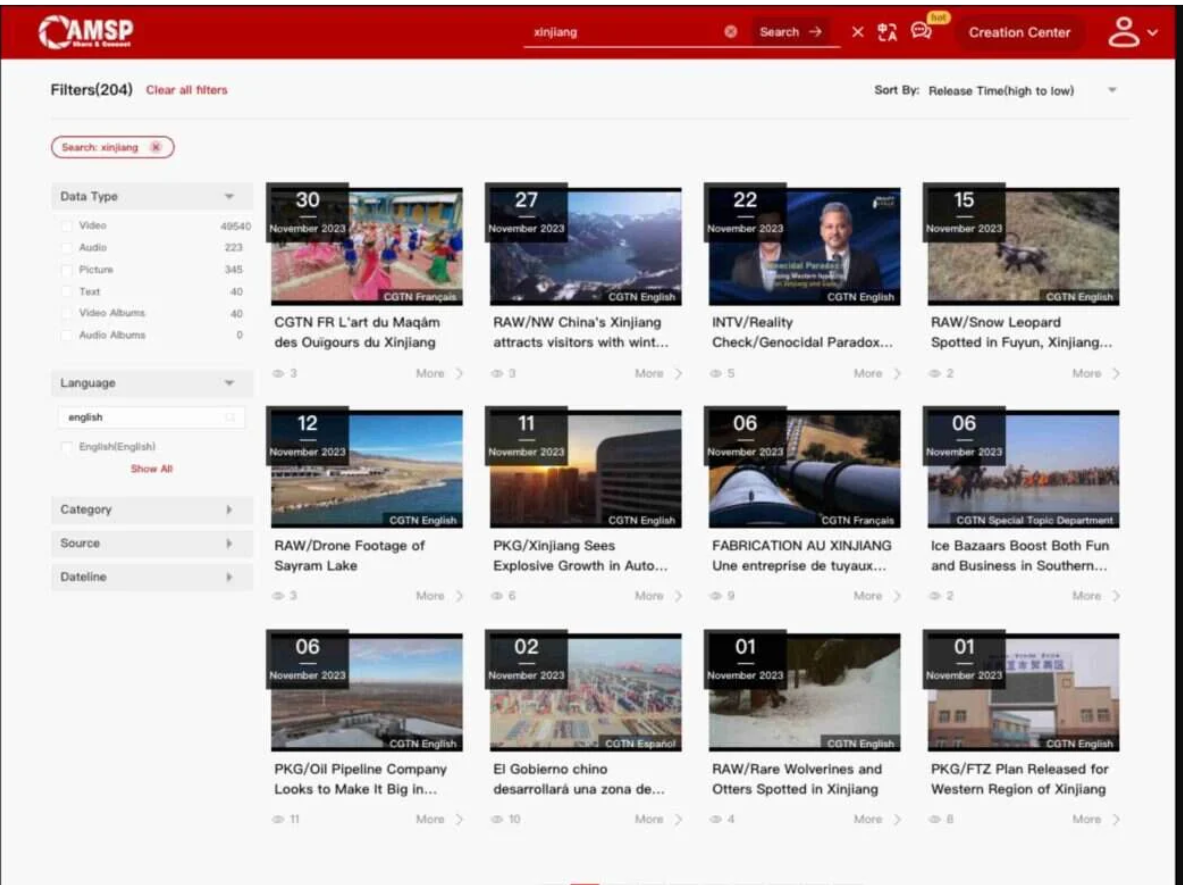Toggle the Text data type checkbox

(66, 291)
